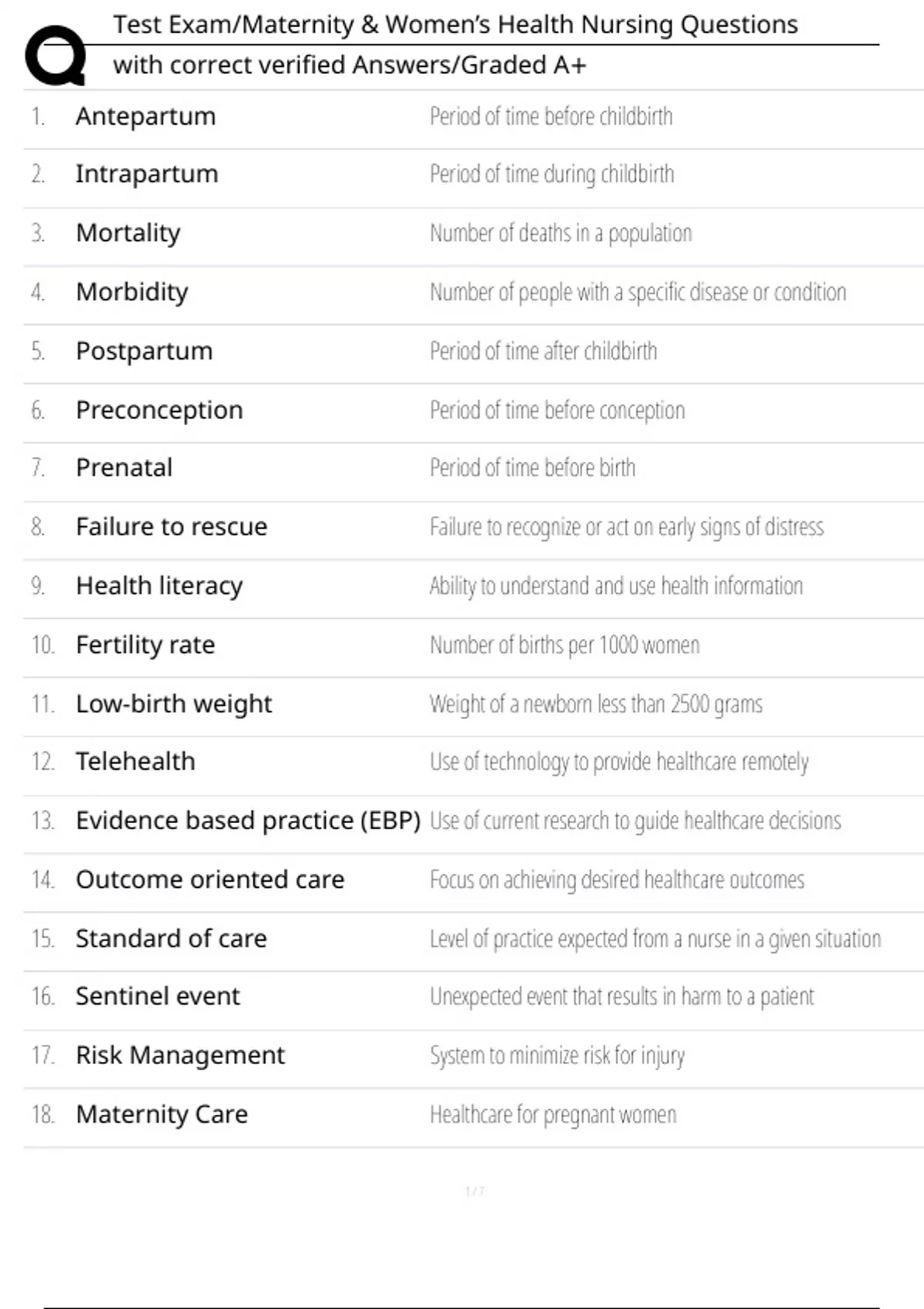Click the Intrapartum term
The image size is (924, 1309).
(146, 174)
